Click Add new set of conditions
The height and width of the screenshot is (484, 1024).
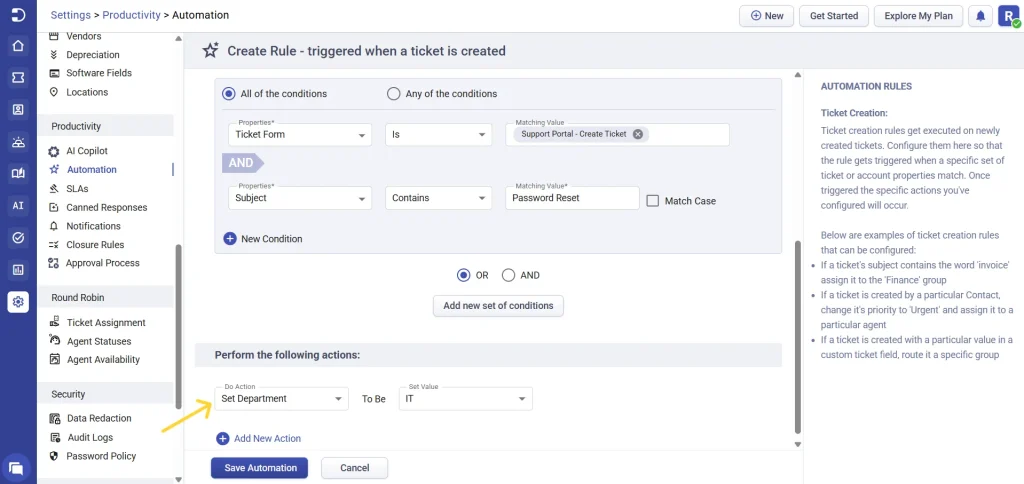498,306
